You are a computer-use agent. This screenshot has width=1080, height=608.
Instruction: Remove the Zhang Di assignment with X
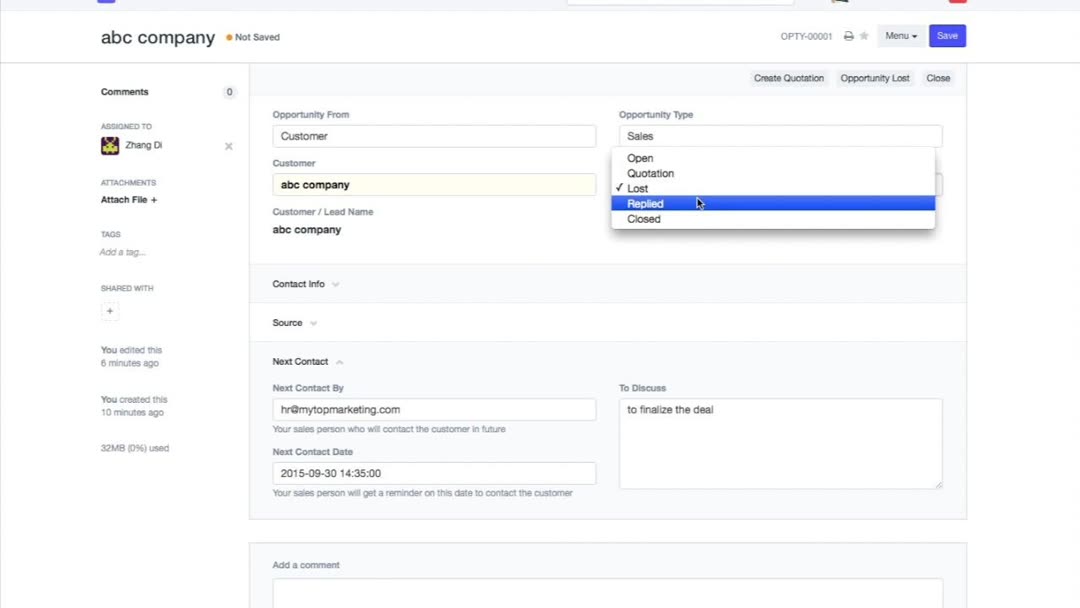click(x=228, y=146)
